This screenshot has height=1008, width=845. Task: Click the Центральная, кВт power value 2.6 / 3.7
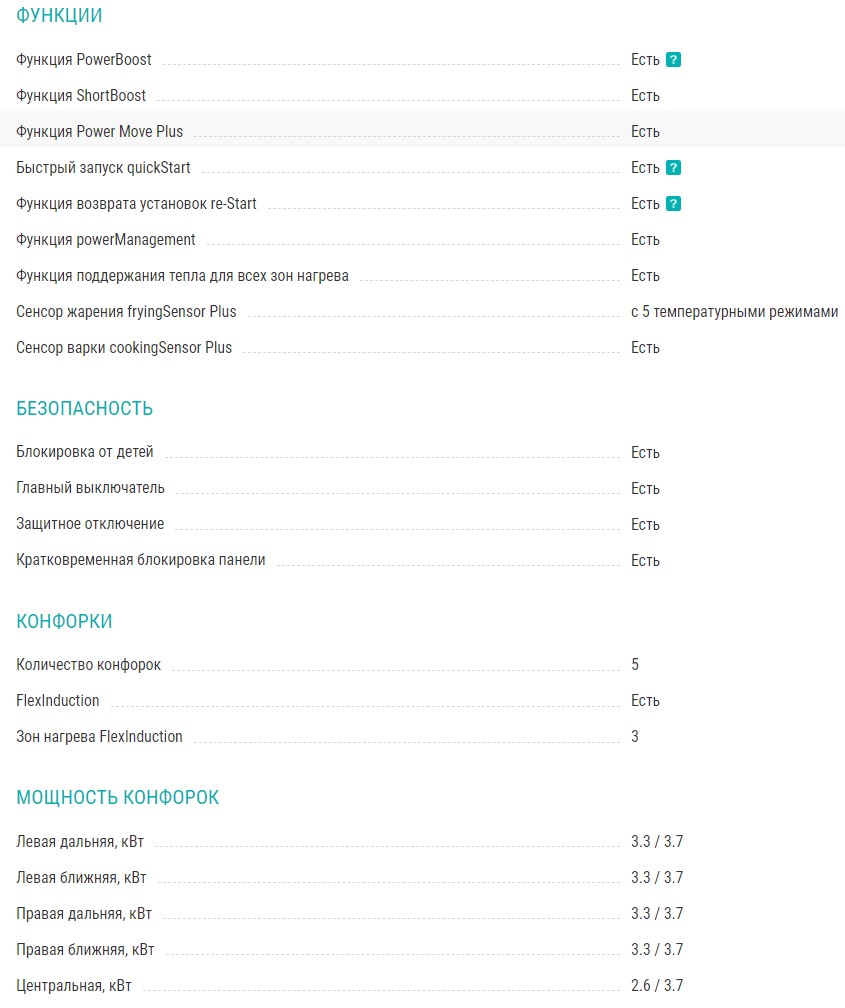coord(656,986)
